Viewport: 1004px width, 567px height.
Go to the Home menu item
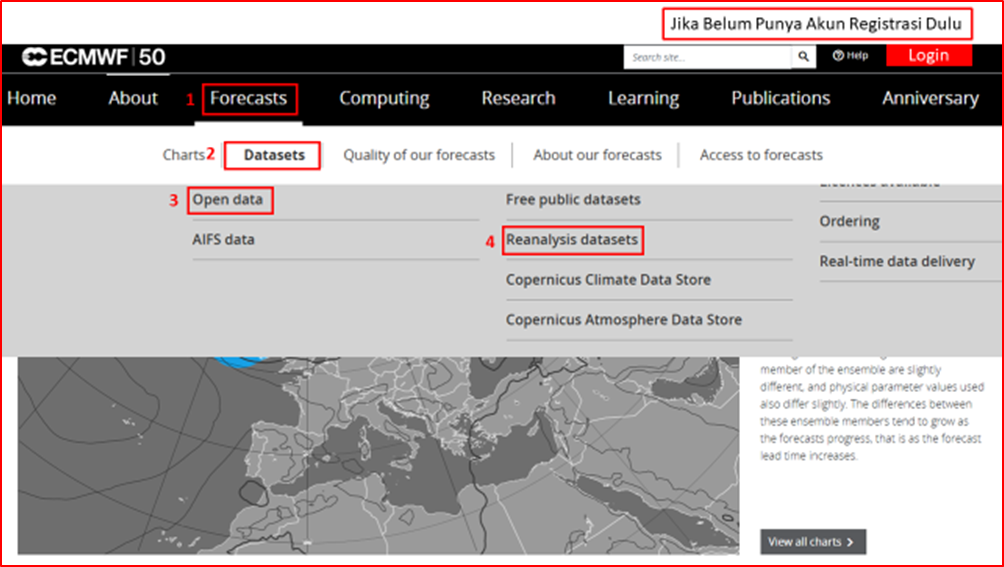(31, 98)
